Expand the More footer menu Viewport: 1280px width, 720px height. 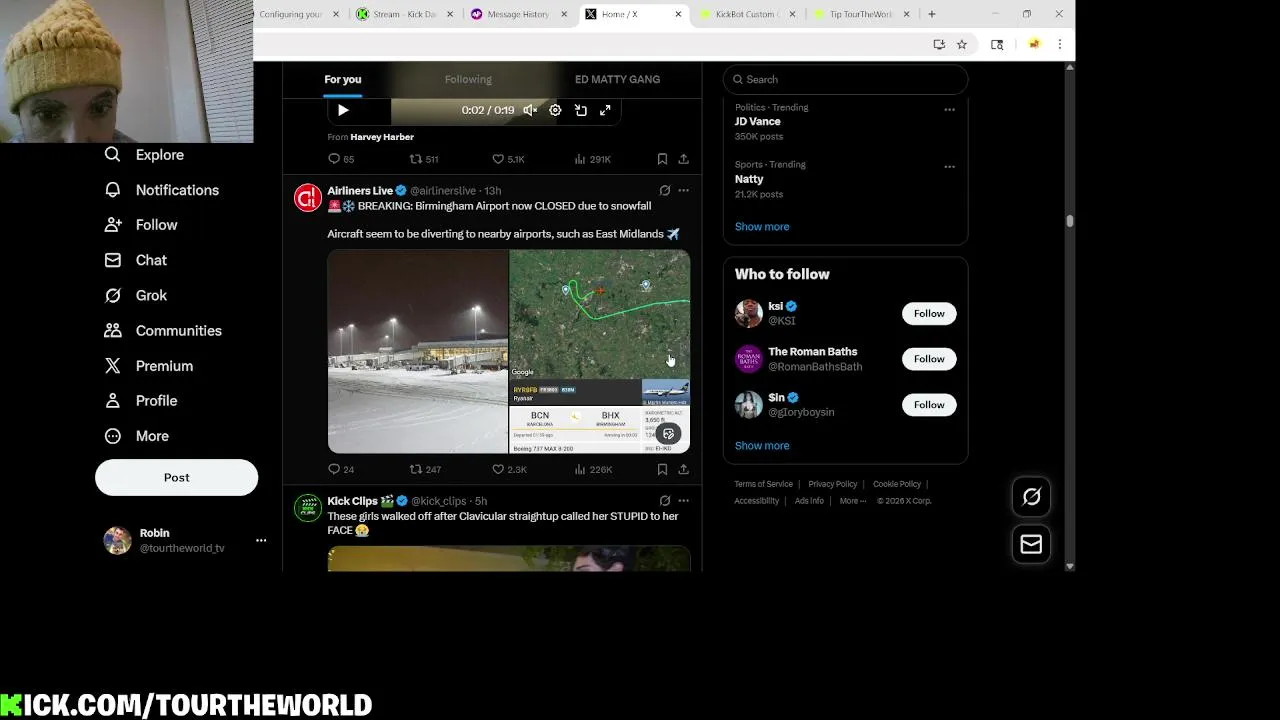[x=853, y=501]
